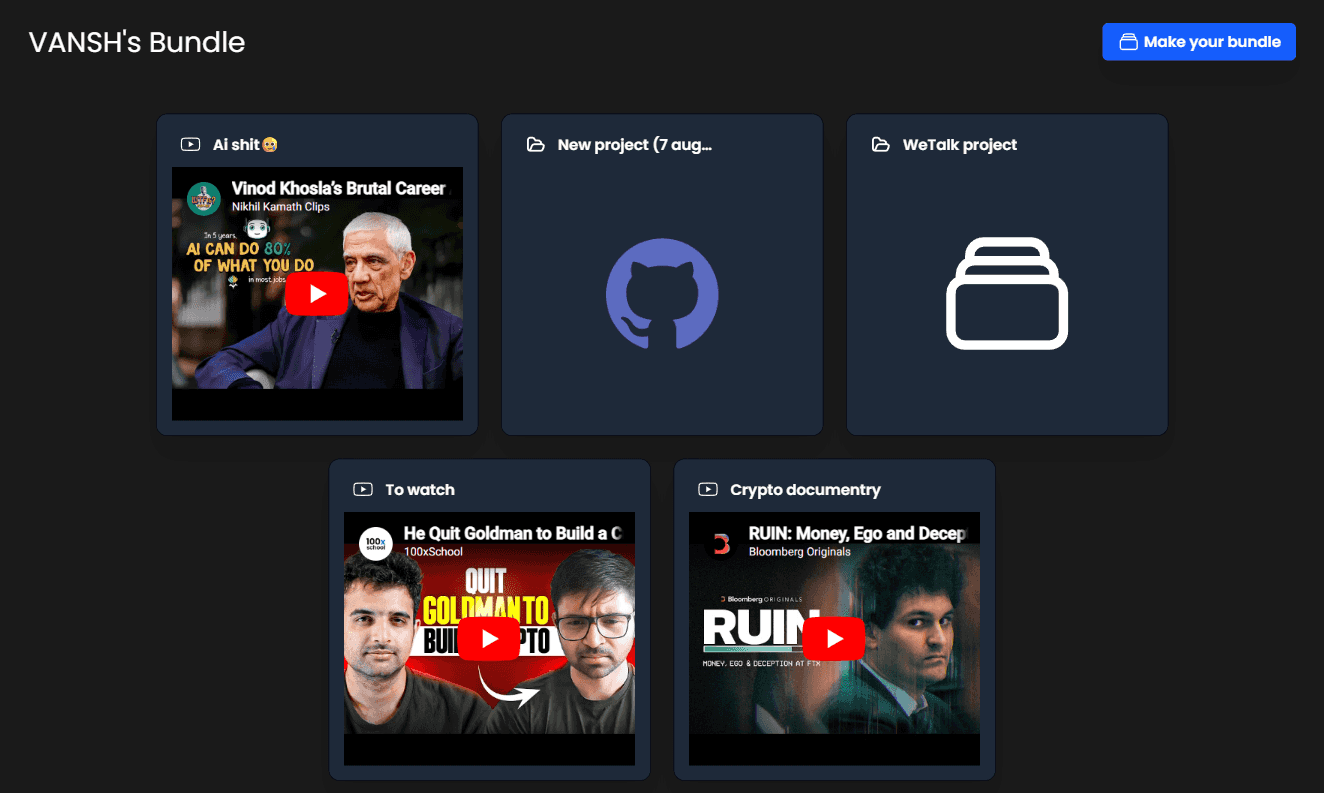
Task: Click the video icon beside Ai shit
Action: [190, 145]
